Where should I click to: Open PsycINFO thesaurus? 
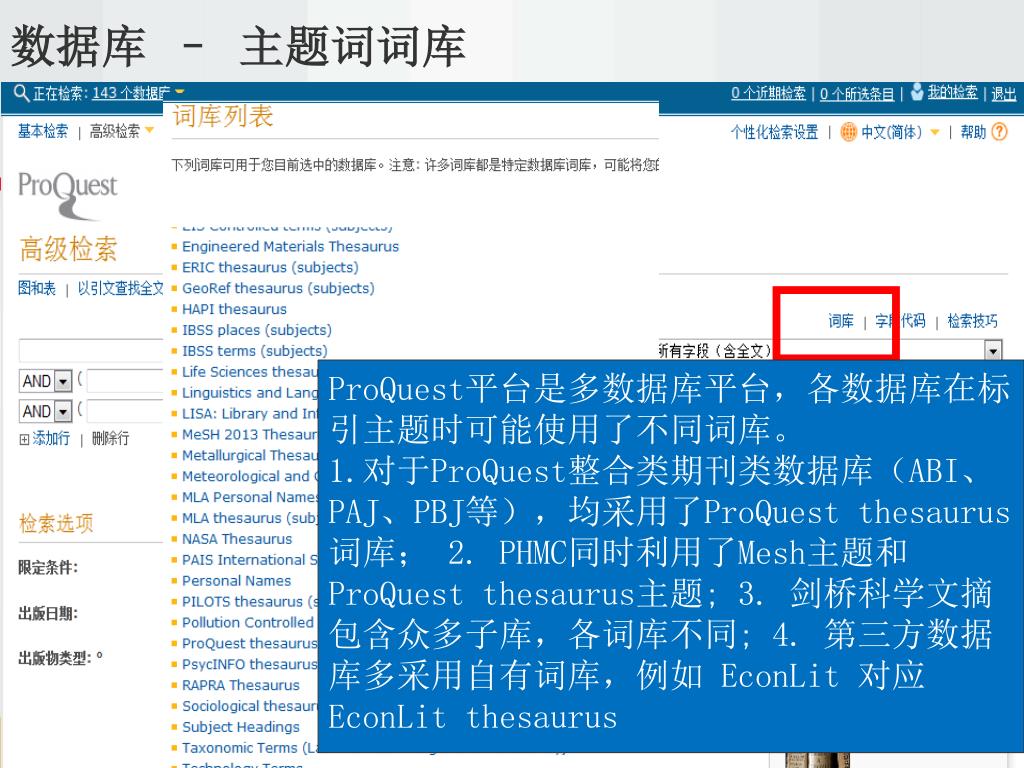click(249, 664)
